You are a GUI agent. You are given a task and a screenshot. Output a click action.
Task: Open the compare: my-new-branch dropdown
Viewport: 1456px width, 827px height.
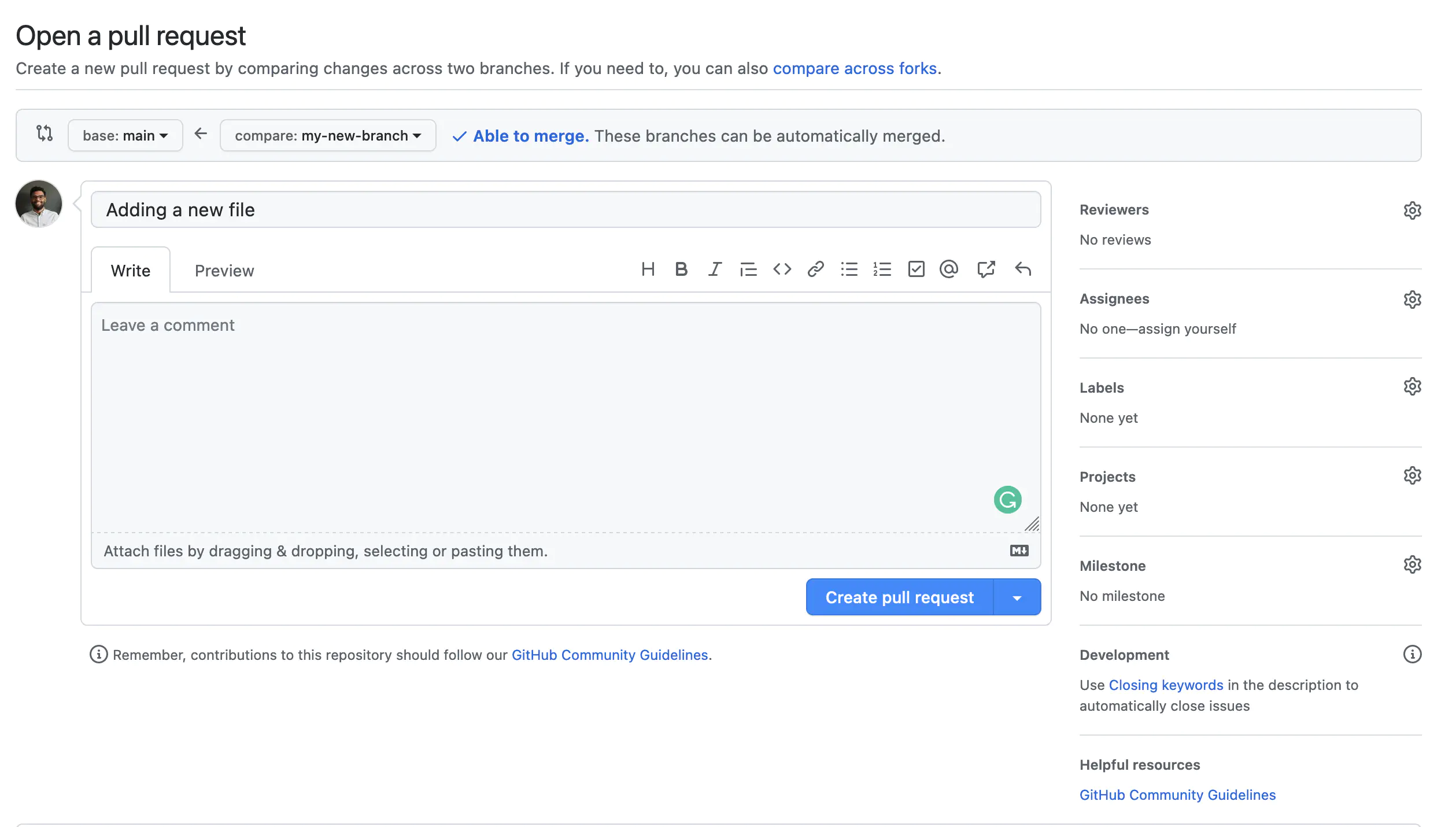tap(328, 136)
